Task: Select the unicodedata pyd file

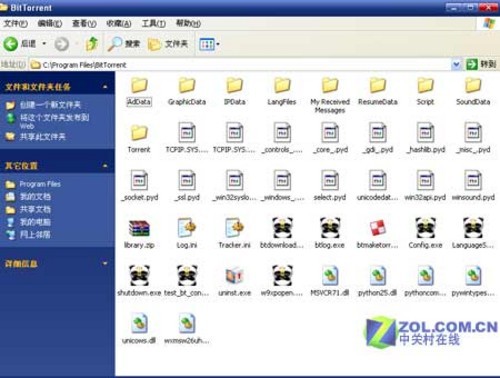Action: pyautogui.click(x=378, y=186)
